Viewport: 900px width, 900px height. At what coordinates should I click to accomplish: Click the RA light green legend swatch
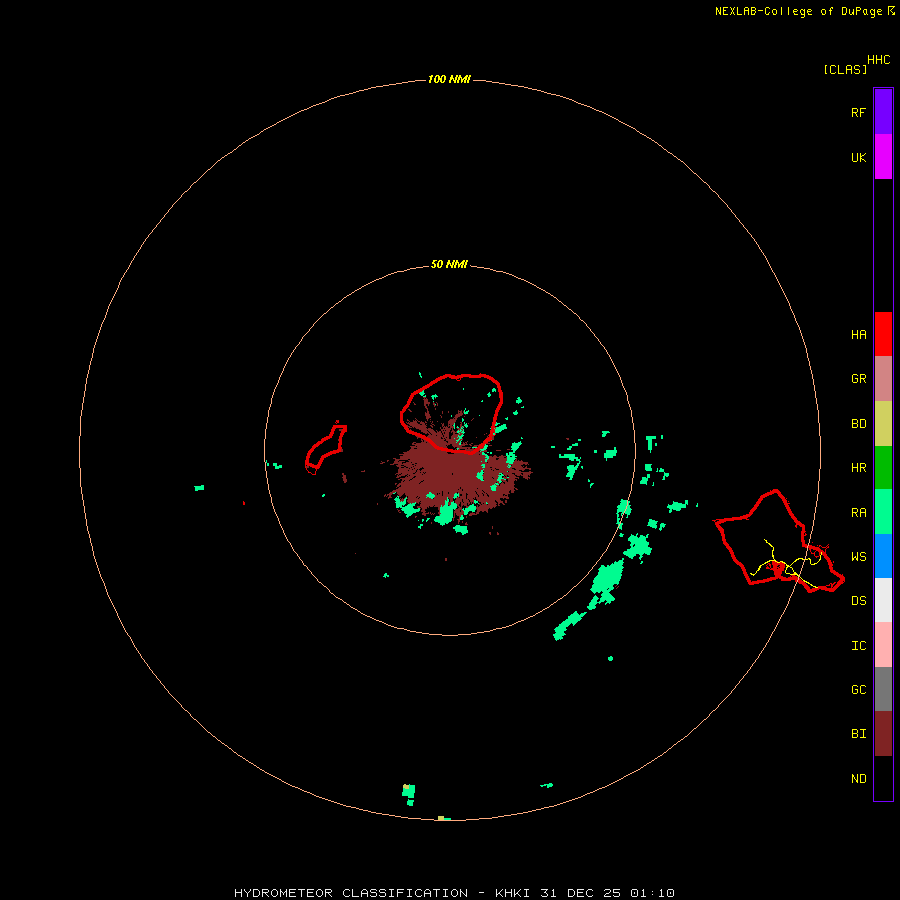tap(883, 512)
